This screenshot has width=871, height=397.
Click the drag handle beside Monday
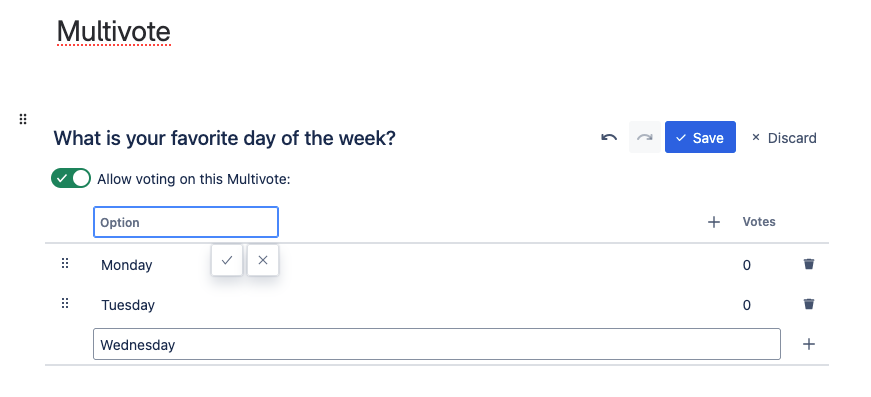point(65,263)
